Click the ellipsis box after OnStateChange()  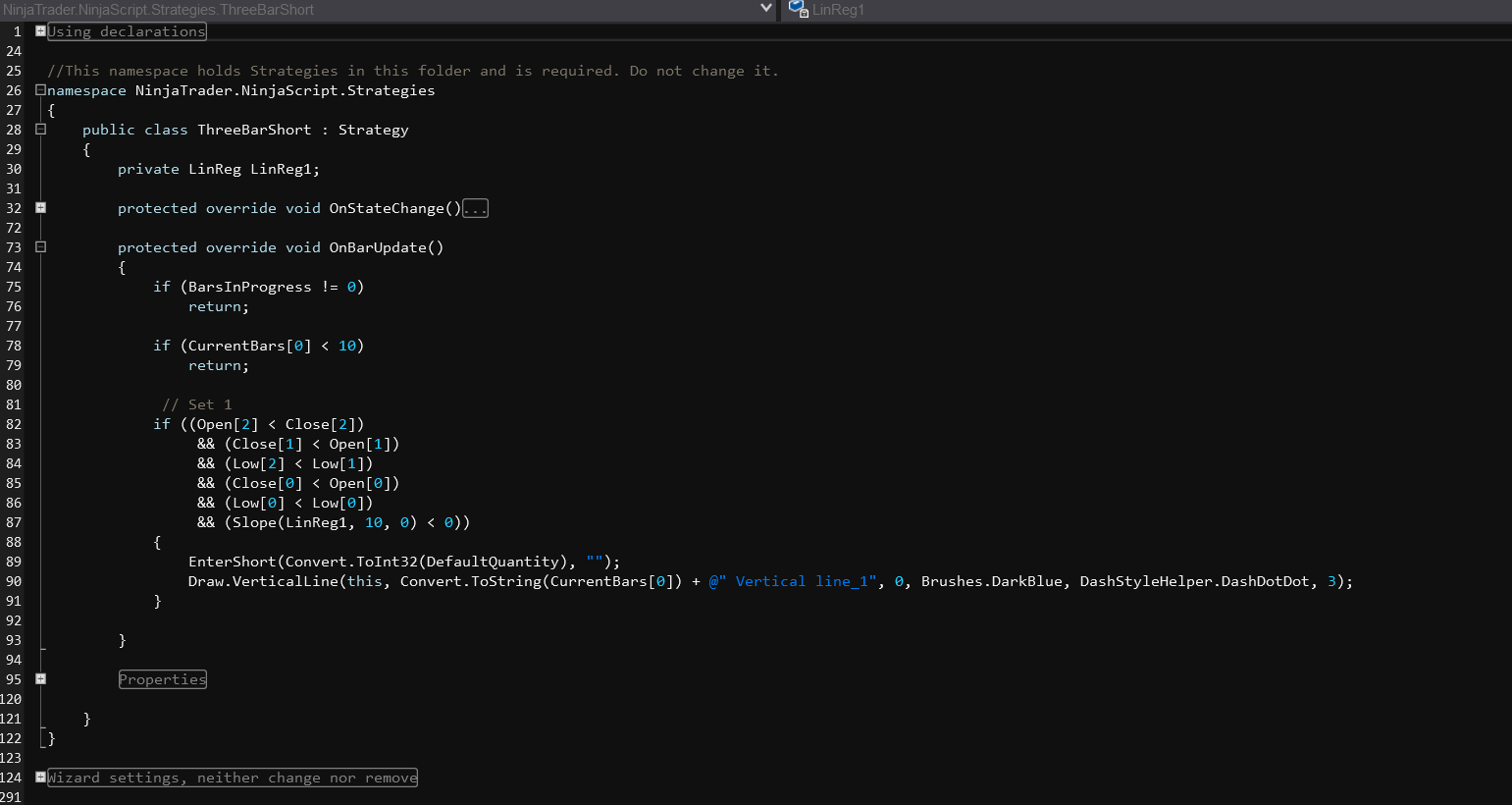(x=475, y=208)
